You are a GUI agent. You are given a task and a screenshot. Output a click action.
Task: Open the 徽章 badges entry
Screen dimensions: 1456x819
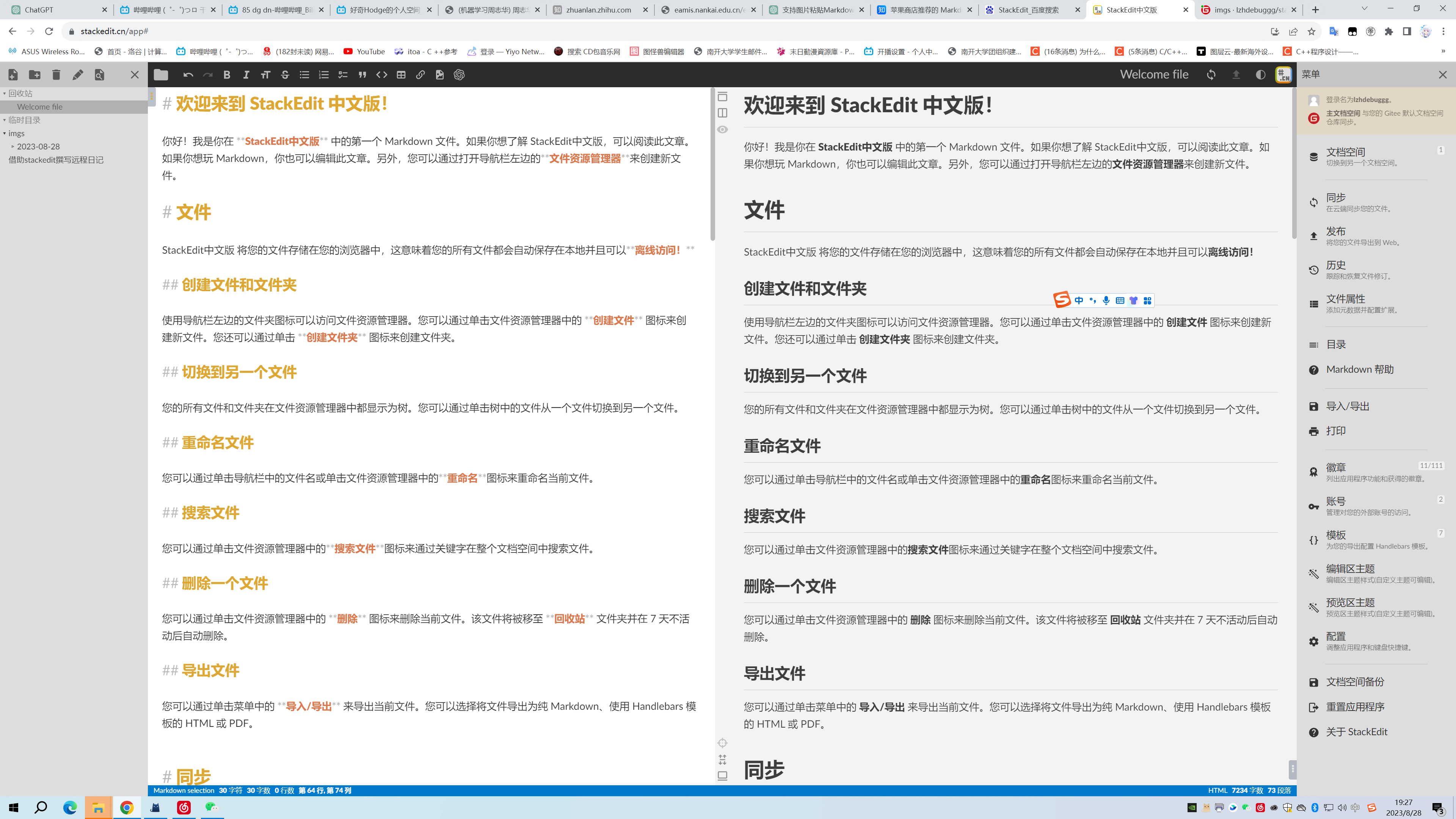click(x=1376, y=472)
